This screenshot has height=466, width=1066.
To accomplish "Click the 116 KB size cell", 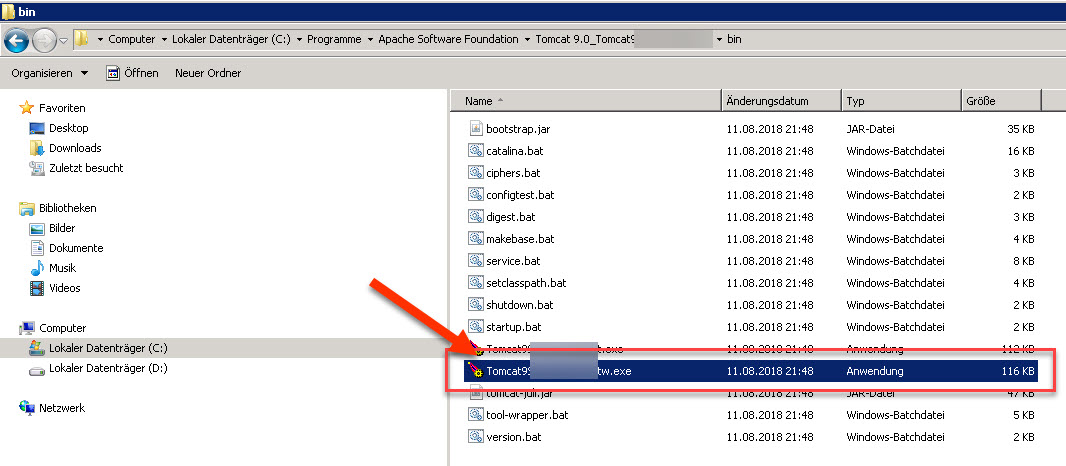I will pyautogui.click(x=1018, y=371).
